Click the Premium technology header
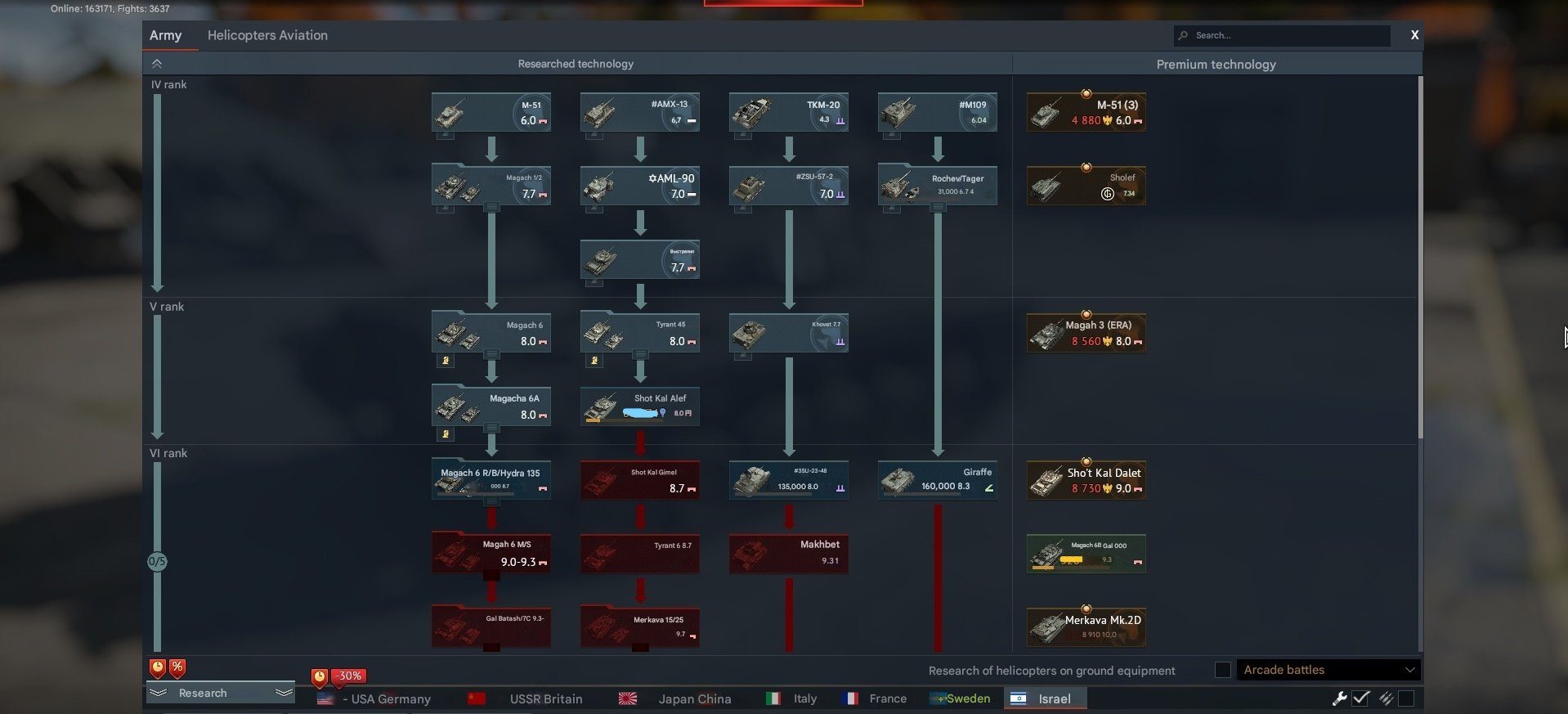 pos(1216,65)
